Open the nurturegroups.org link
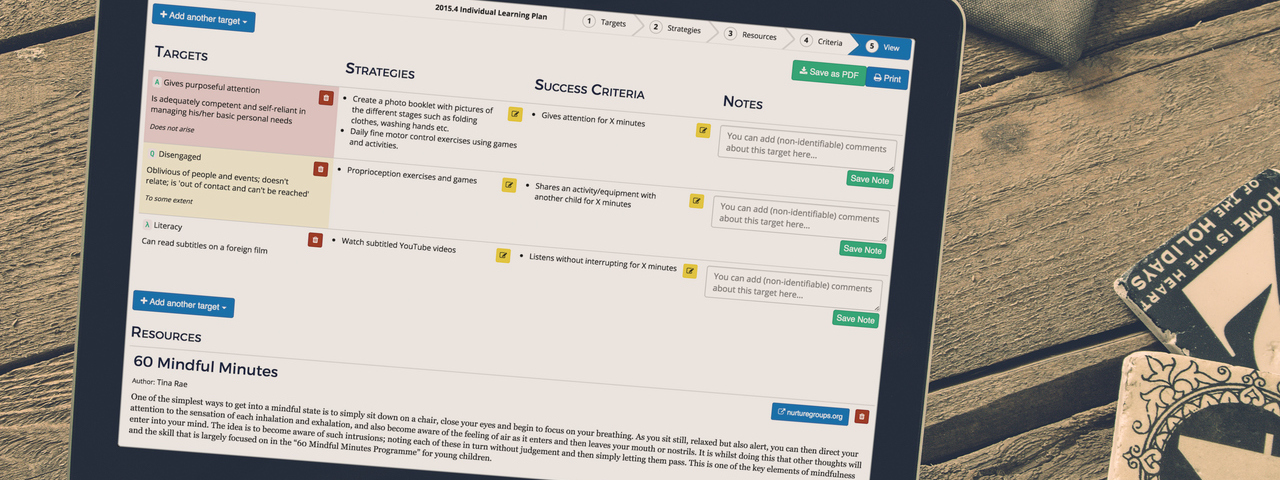Viewport: 1280px width, 480px height. [810, 414]
